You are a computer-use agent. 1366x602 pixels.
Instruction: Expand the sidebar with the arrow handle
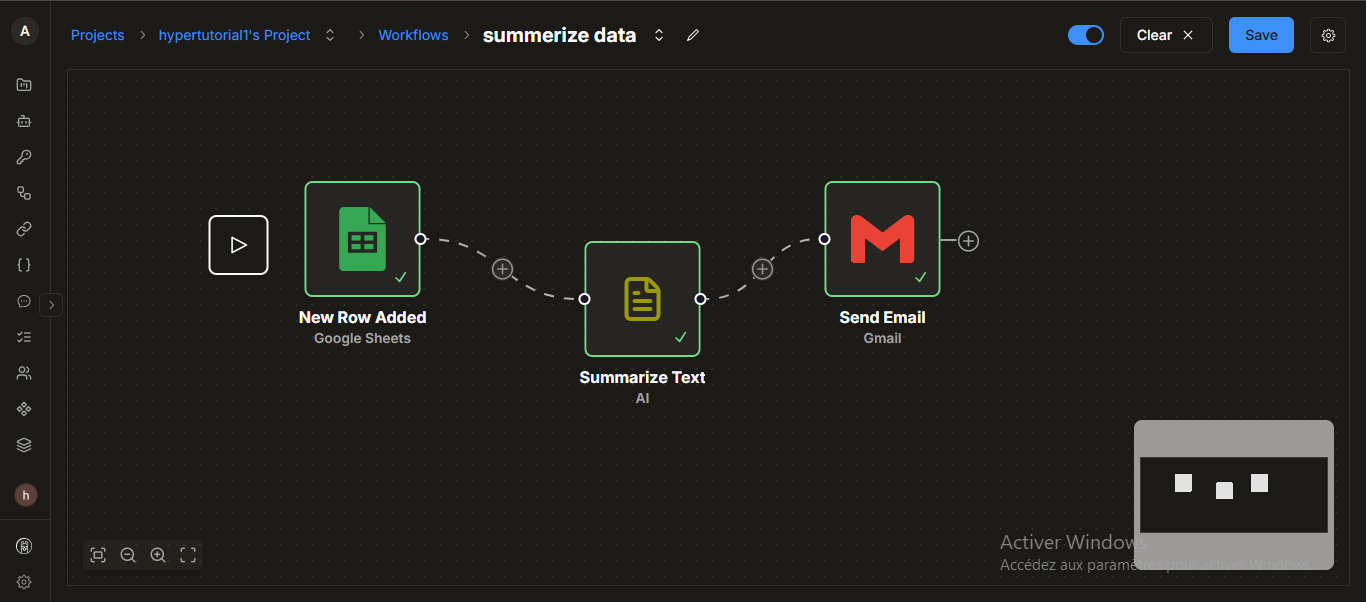click(53, 304)
